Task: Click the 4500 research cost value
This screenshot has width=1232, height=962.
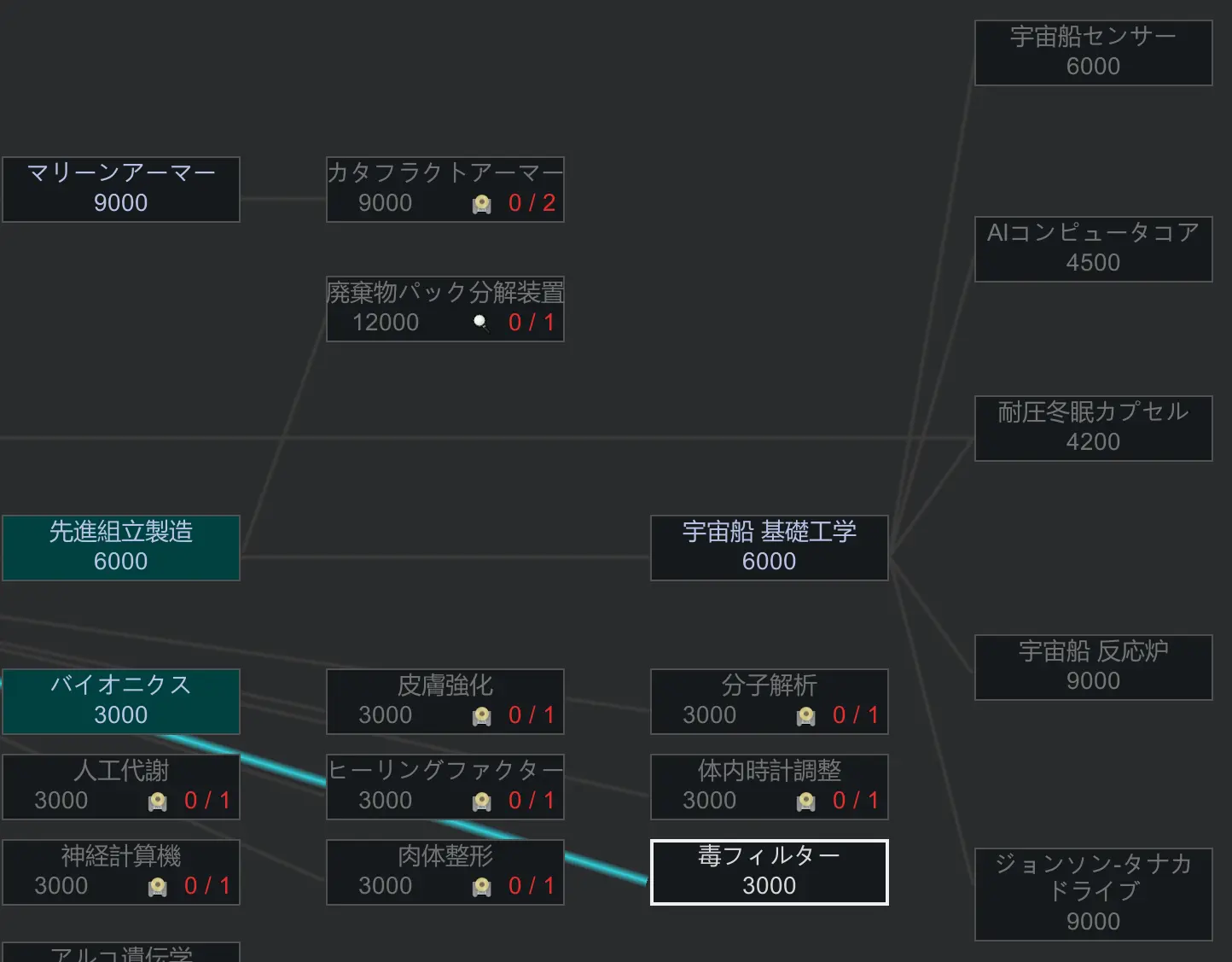Action: [1093, 263]
